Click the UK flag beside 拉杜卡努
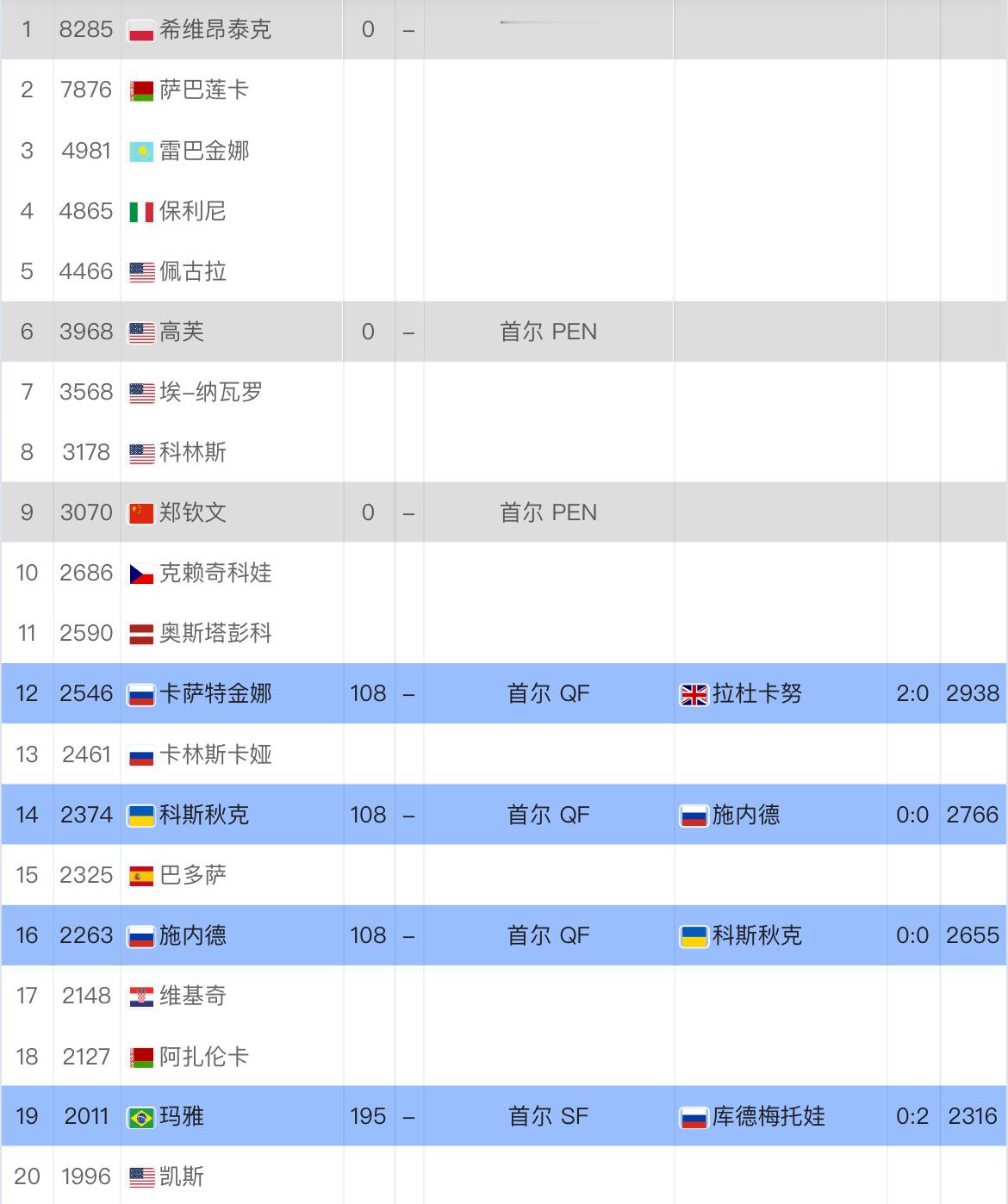 pyautogui.click(x=694, y=694)
